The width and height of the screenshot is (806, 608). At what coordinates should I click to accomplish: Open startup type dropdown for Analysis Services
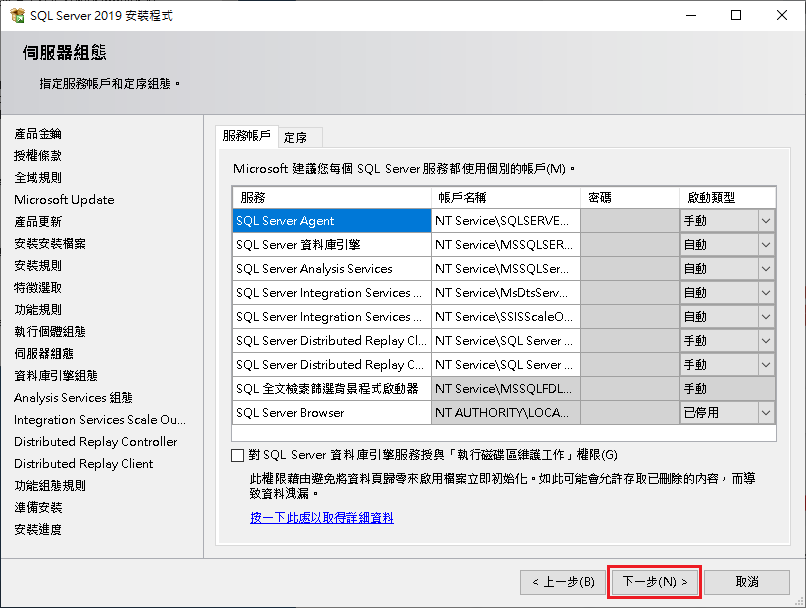766,269
